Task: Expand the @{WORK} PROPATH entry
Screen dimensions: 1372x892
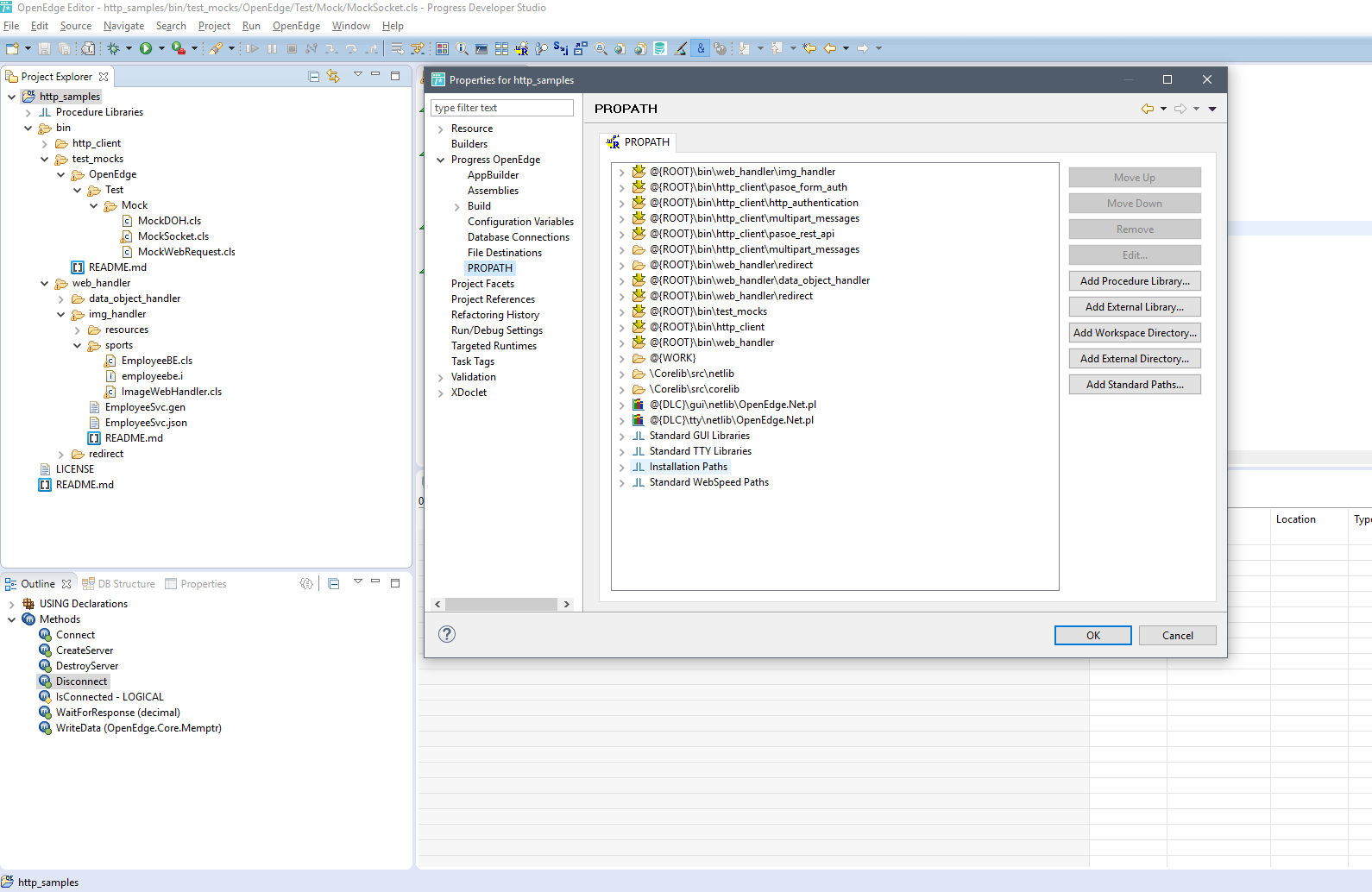Action: point(621,358)
